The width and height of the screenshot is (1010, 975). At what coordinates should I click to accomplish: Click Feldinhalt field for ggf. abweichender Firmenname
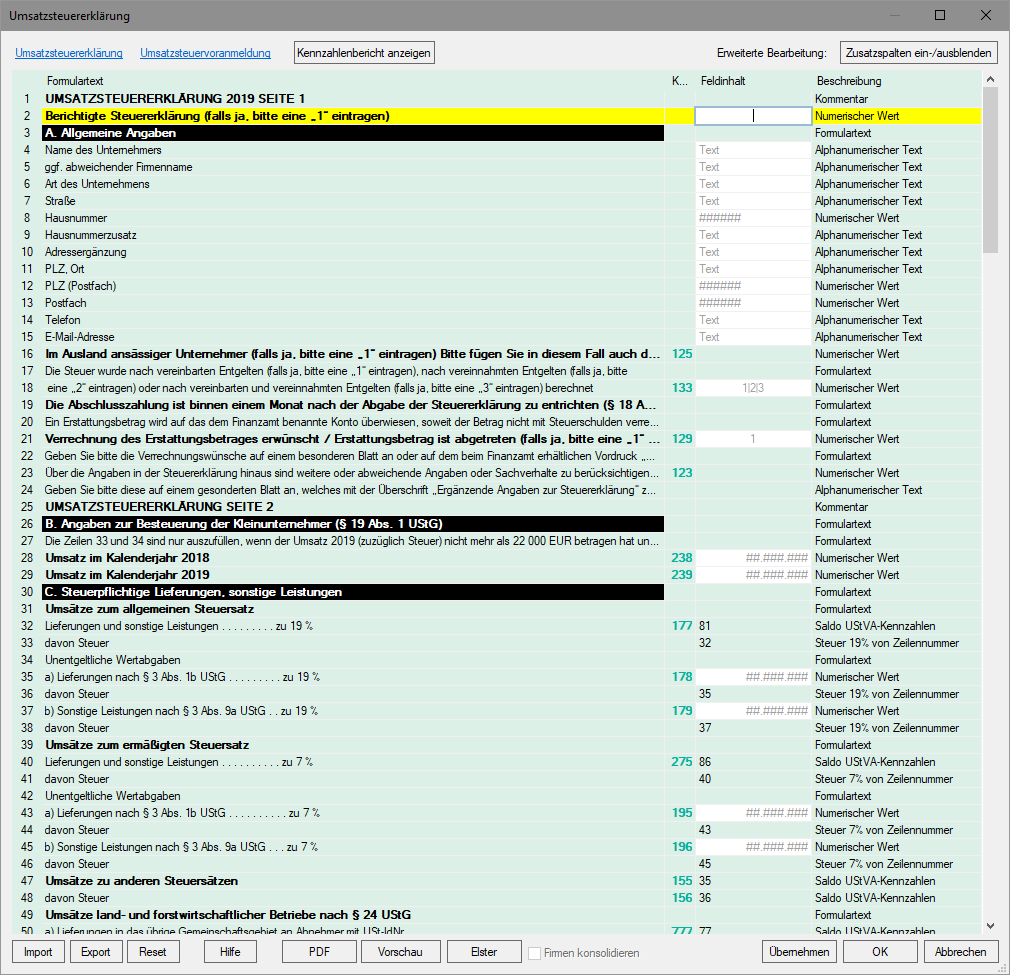[753, 167]
